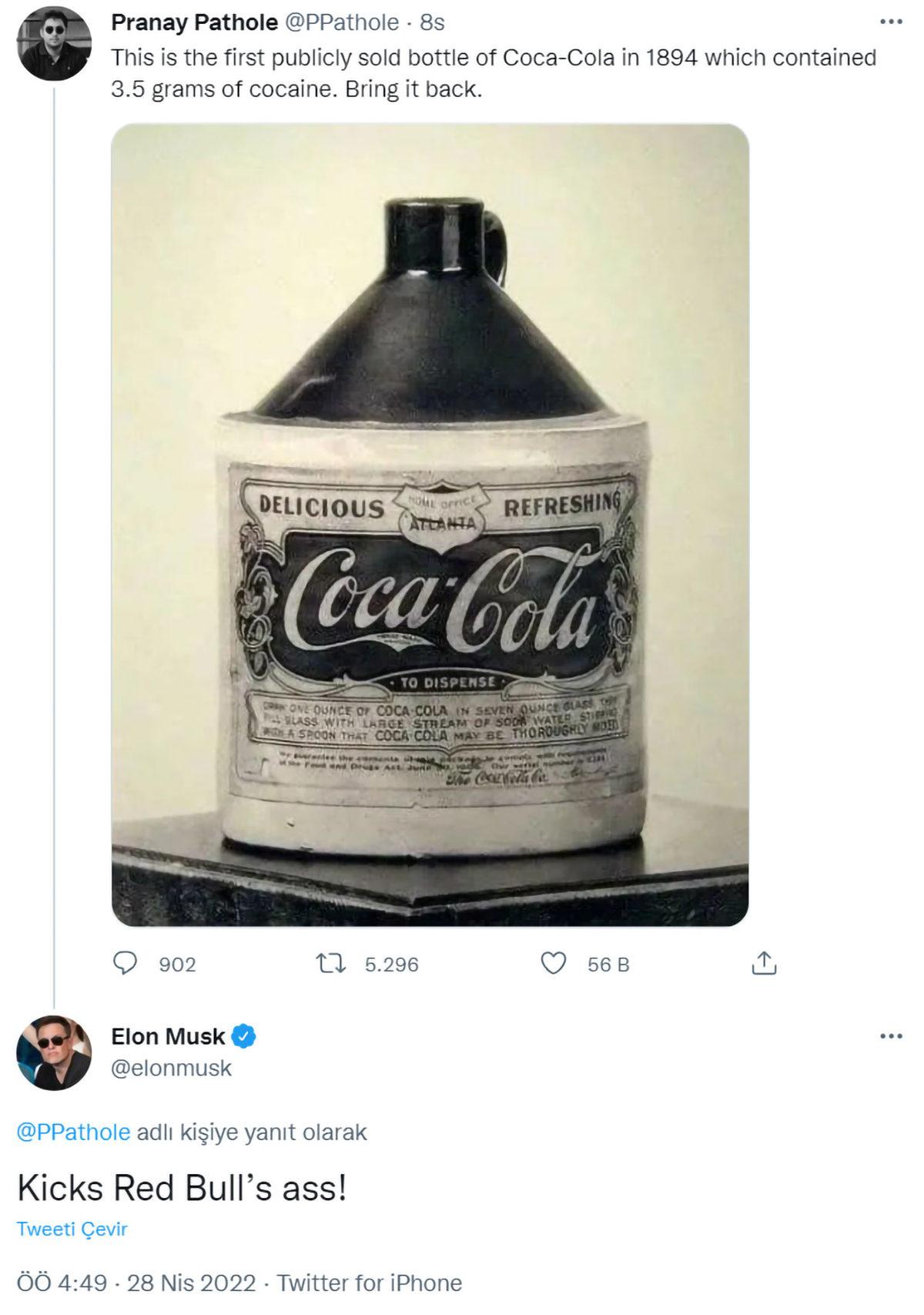Open the share icon on the Coca-Cola tweet
The width and height of the screenshot is (924, 1315).
765,963
